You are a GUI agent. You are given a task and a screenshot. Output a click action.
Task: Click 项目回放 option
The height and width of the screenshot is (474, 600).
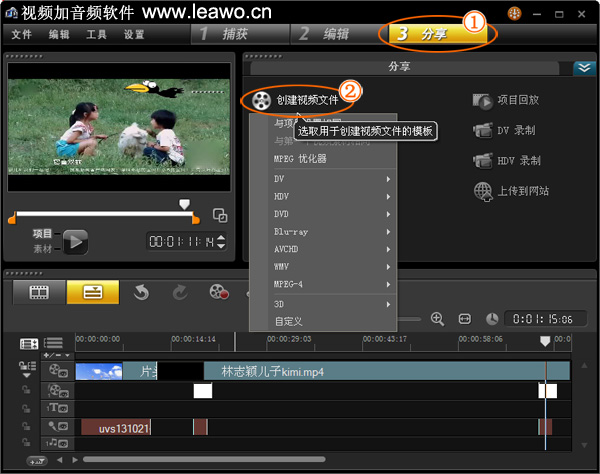click(x=506, y=101)
